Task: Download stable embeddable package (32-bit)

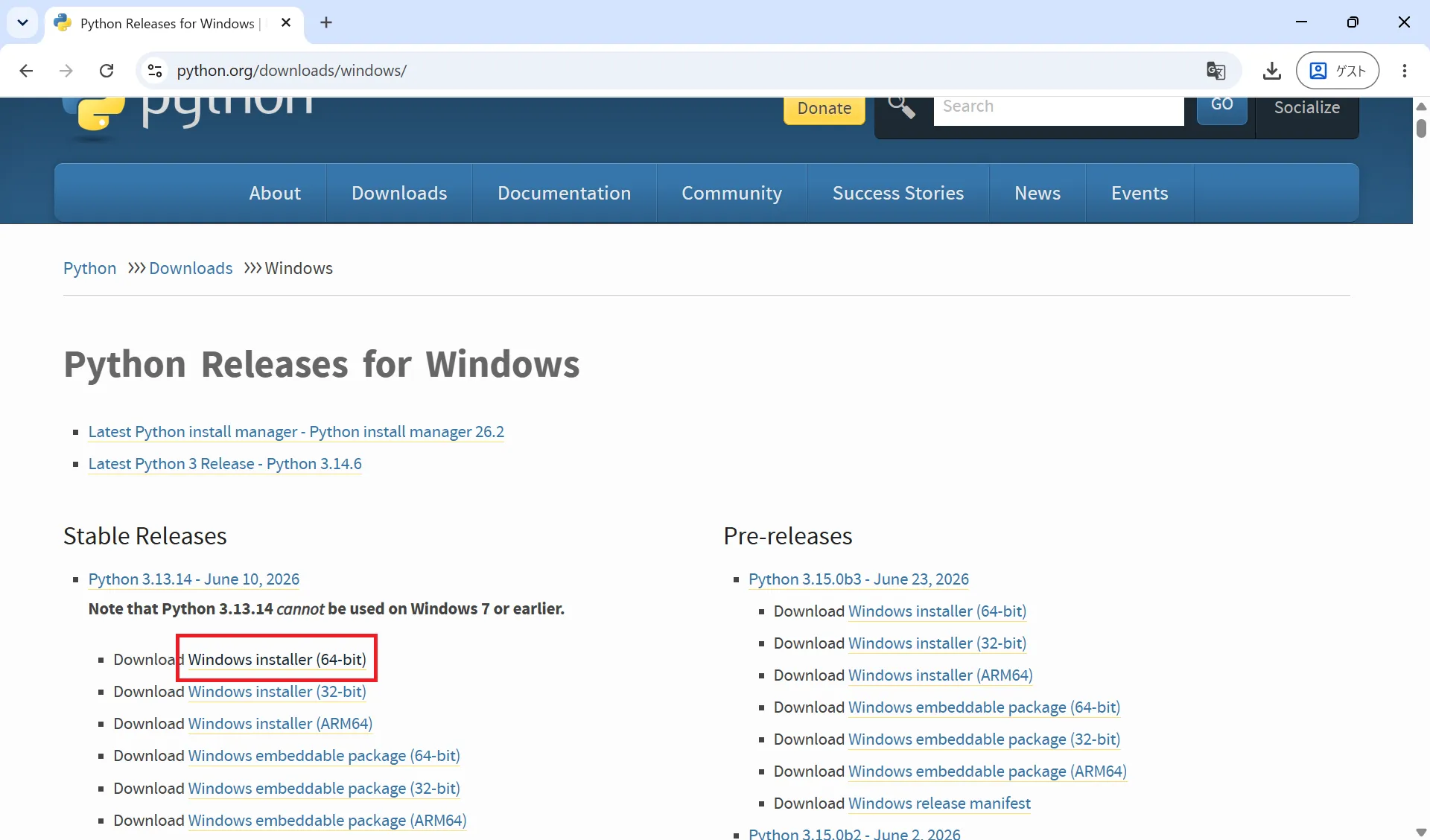Action: [x=324, y=789]
